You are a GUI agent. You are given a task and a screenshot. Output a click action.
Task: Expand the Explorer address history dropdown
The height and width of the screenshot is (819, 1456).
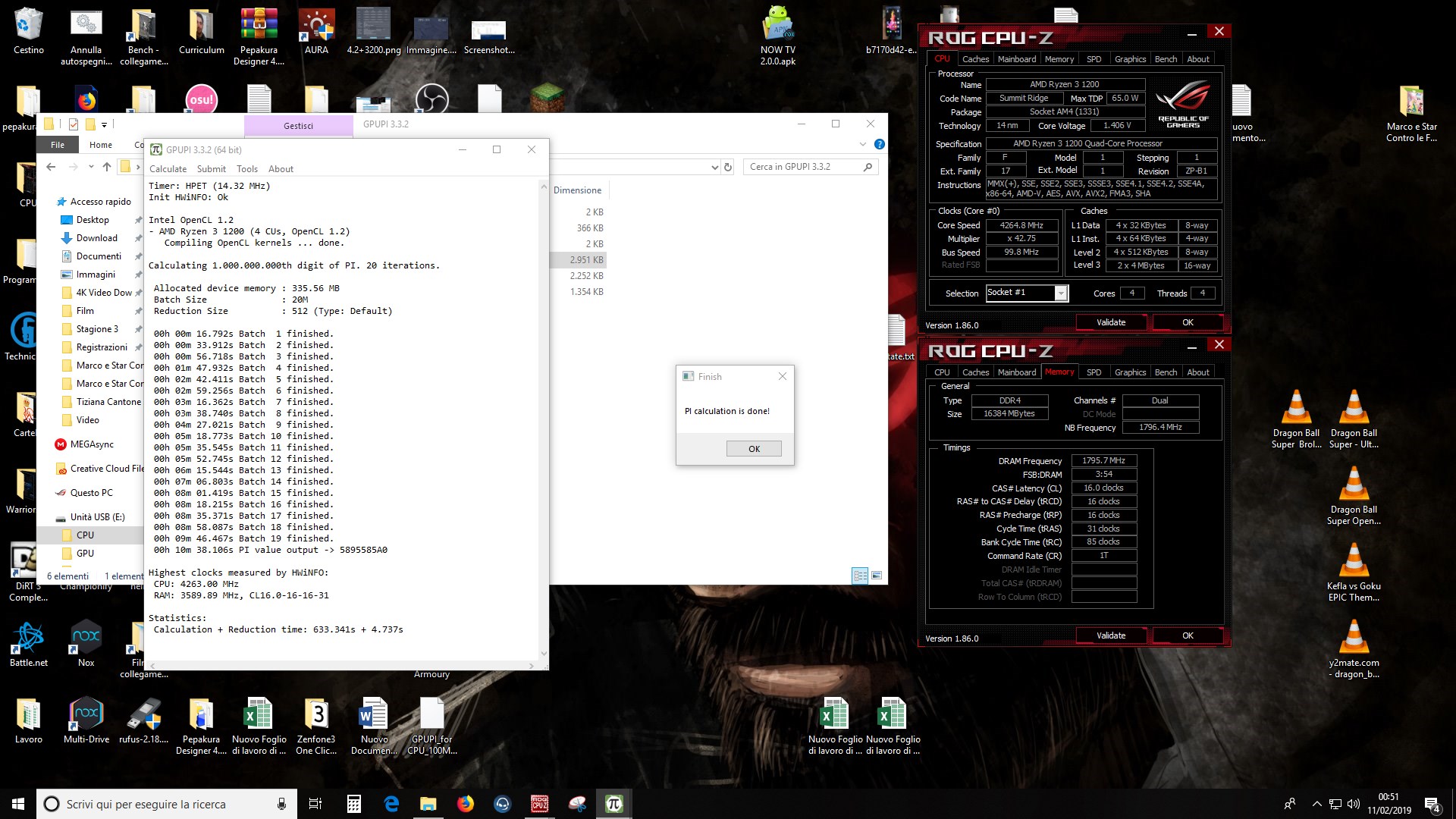point(714,167)
